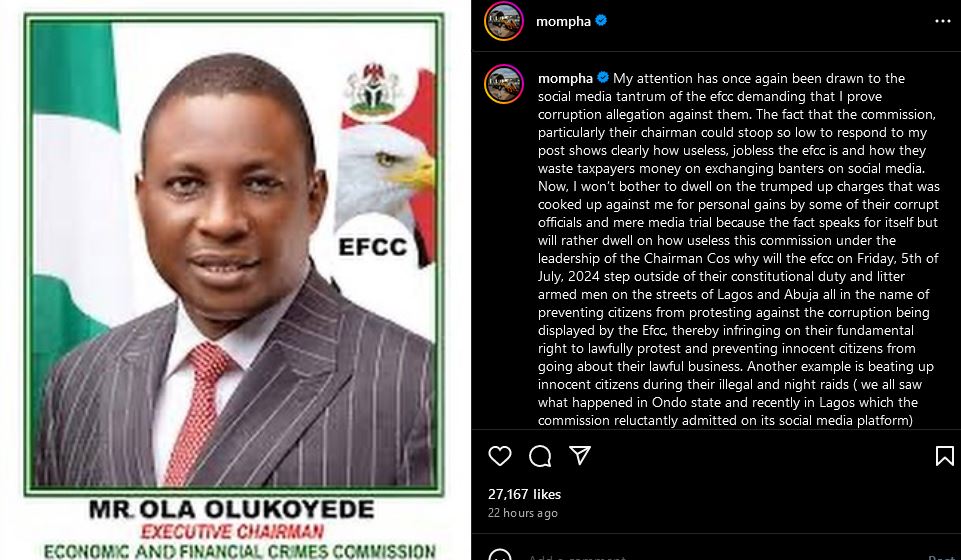Click the mompha username in the post header

(x=563, y=21)
